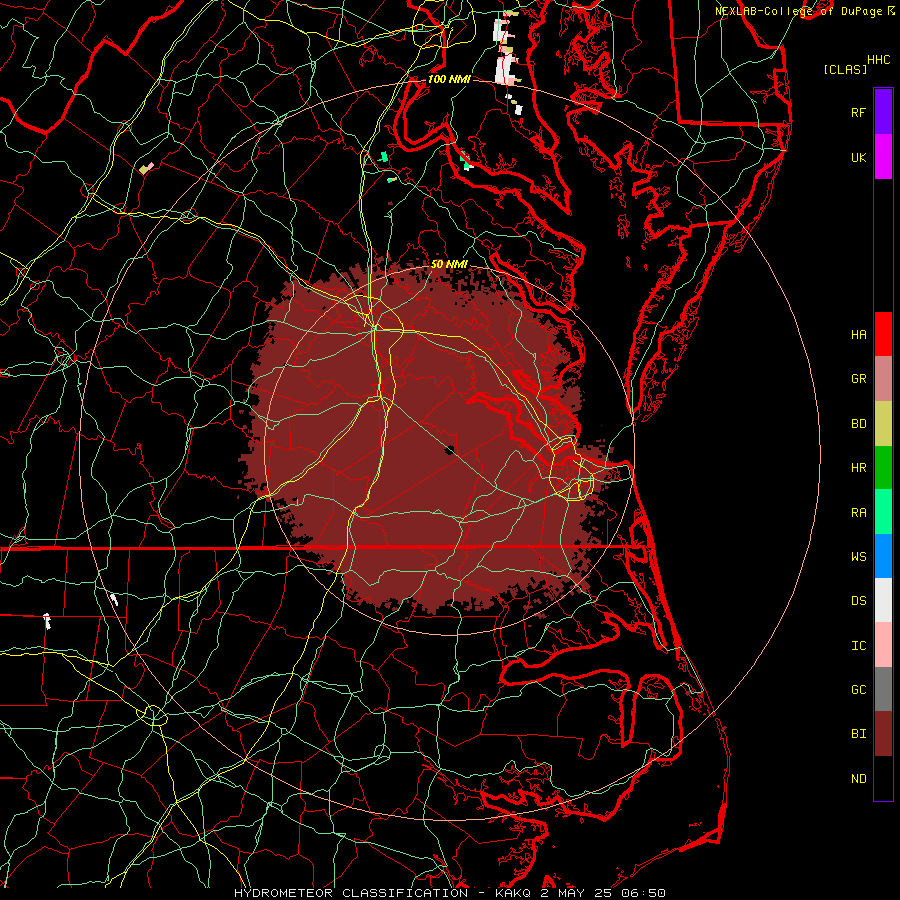Click the [CLAS] legend header
Viewport: 900px width, 900px height.
pyautogui.click(x=845, y=69)
